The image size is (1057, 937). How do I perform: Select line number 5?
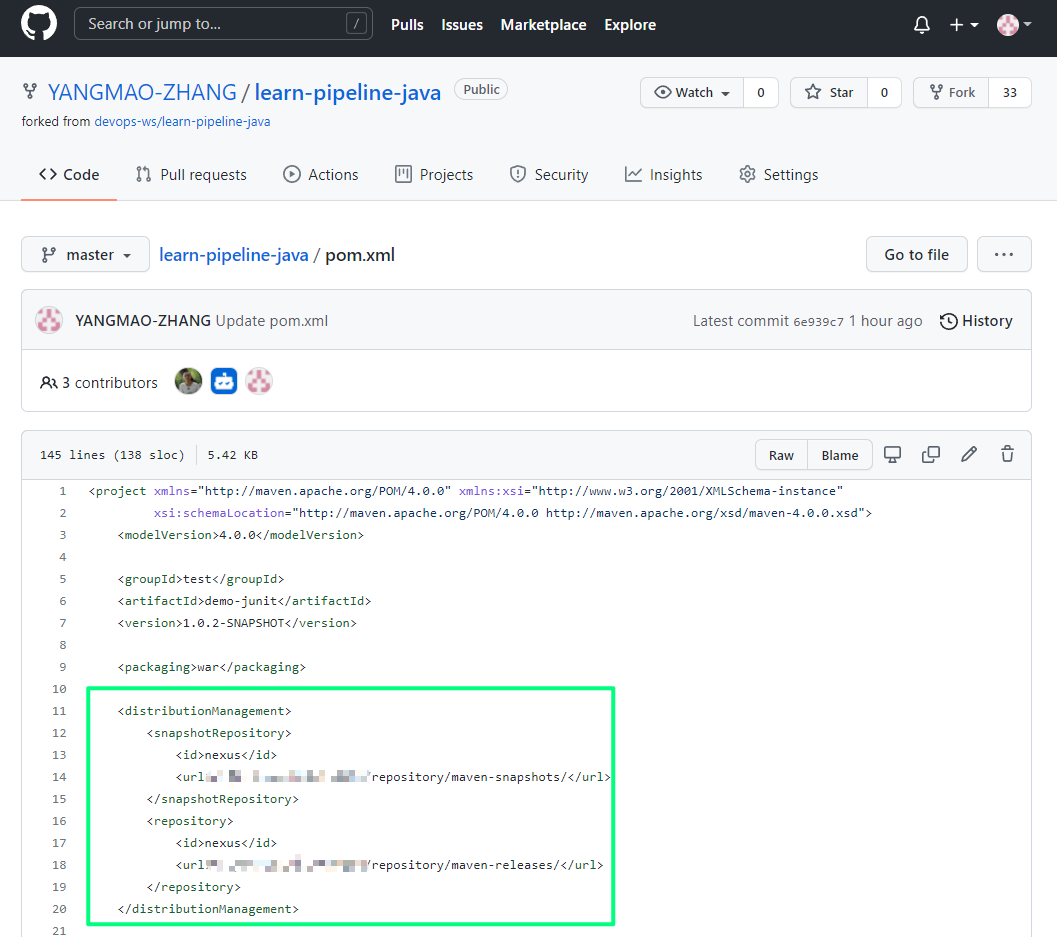click(63, 579)
